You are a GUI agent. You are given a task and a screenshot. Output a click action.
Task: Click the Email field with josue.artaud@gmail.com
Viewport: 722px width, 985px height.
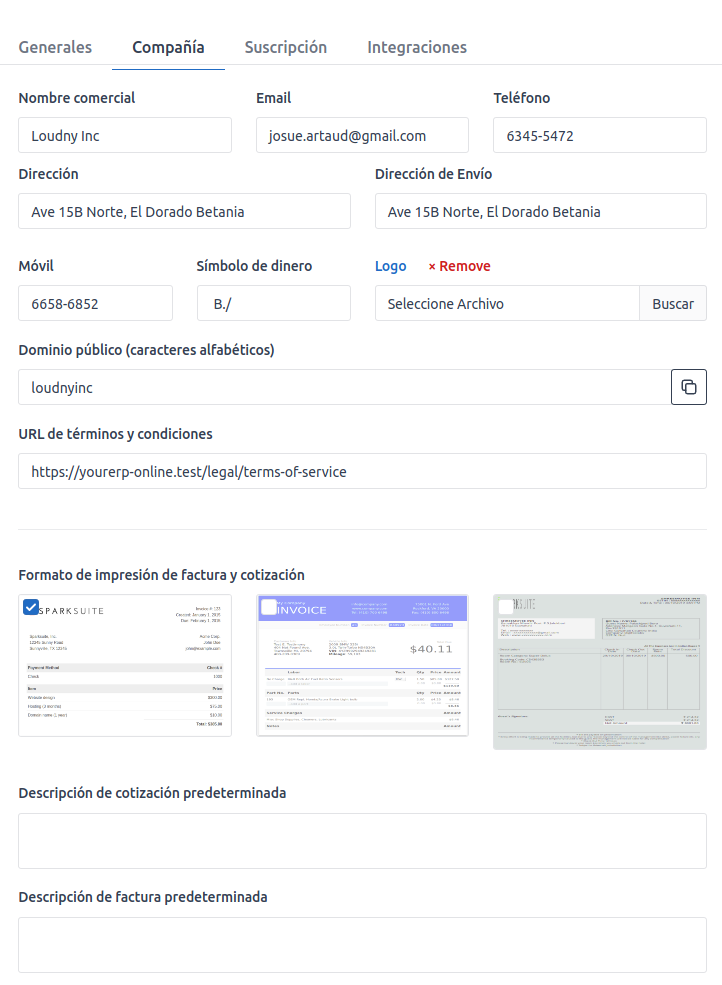(362, 135)
